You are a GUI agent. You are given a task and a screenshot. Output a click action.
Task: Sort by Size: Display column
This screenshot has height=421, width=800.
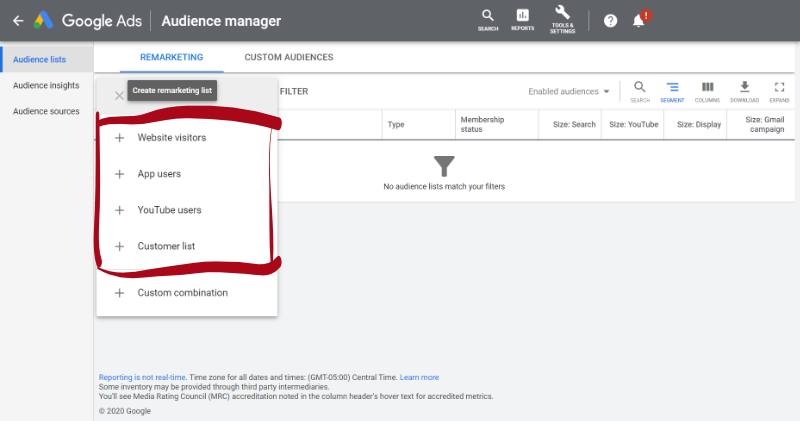pyautogui.click(x=699, y=125)
